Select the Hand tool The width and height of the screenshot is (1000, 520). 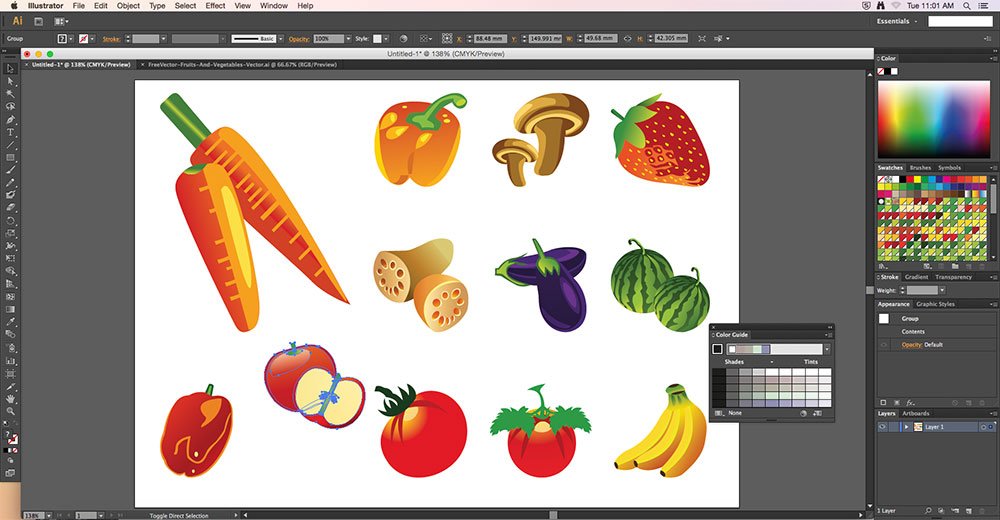pyautogui.click(x=10, y=399)
